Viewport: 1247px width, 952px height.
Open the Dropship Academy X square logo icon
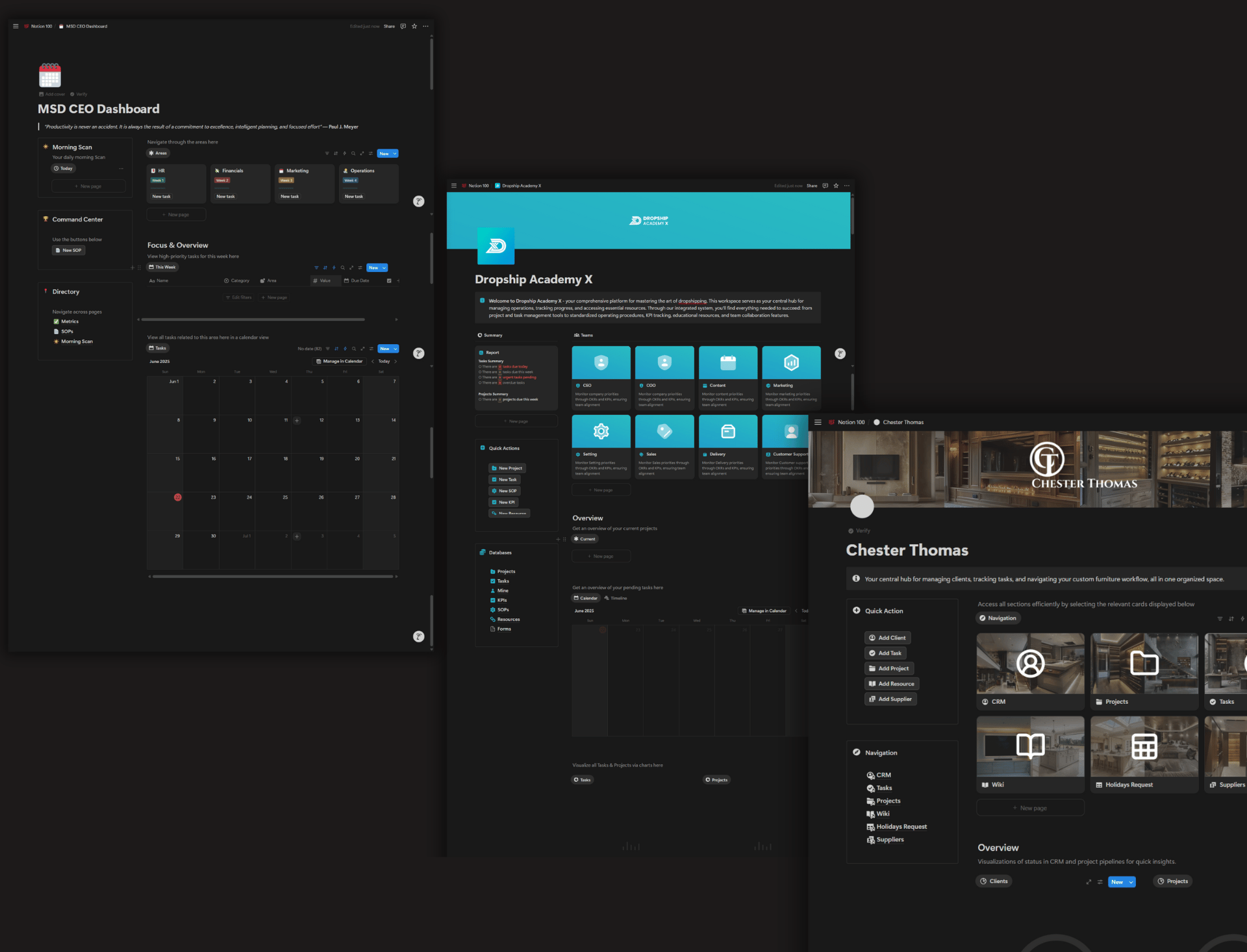(496, 245)
